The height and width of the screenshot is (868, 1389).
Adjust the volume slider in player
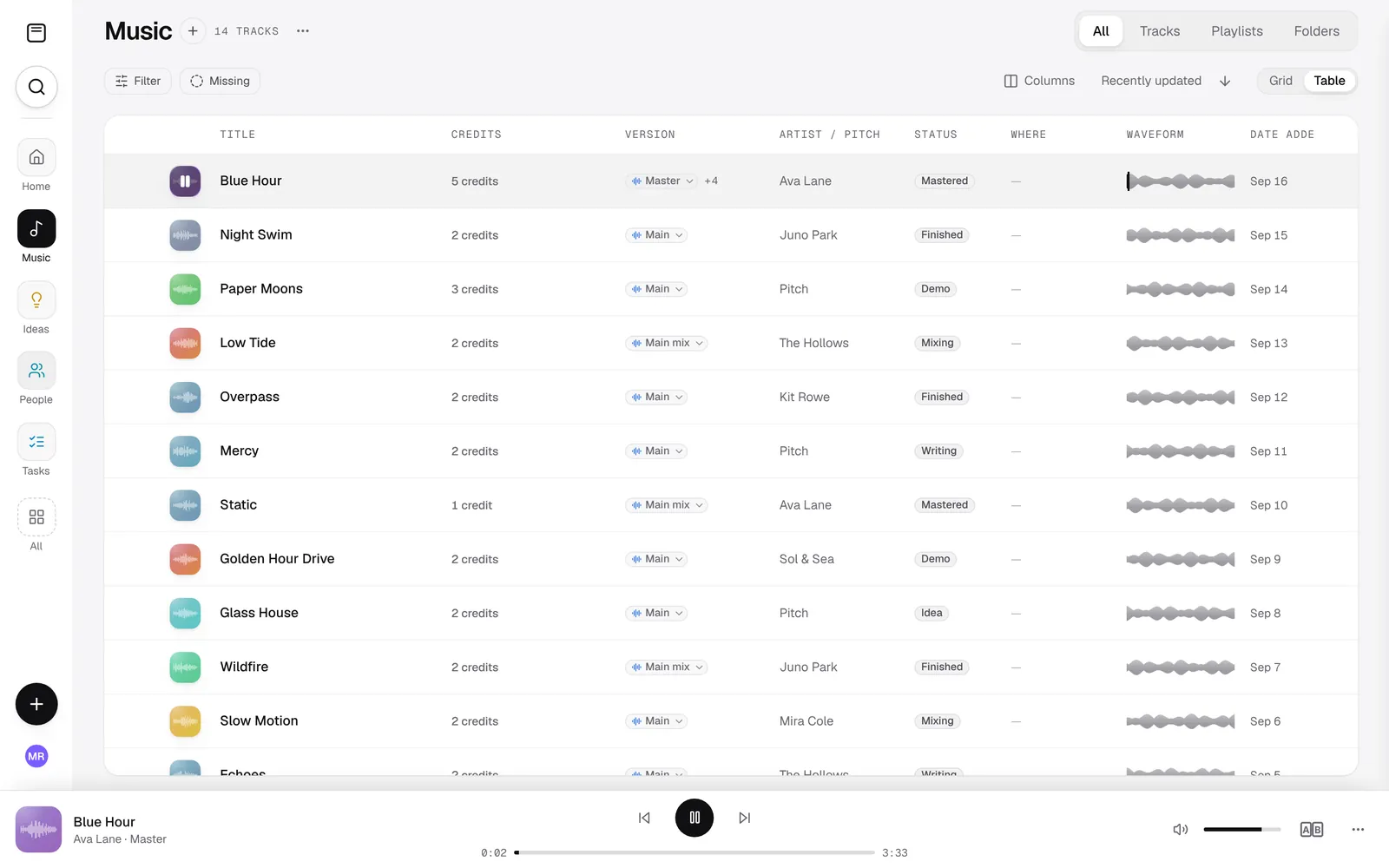(1242, 830)
